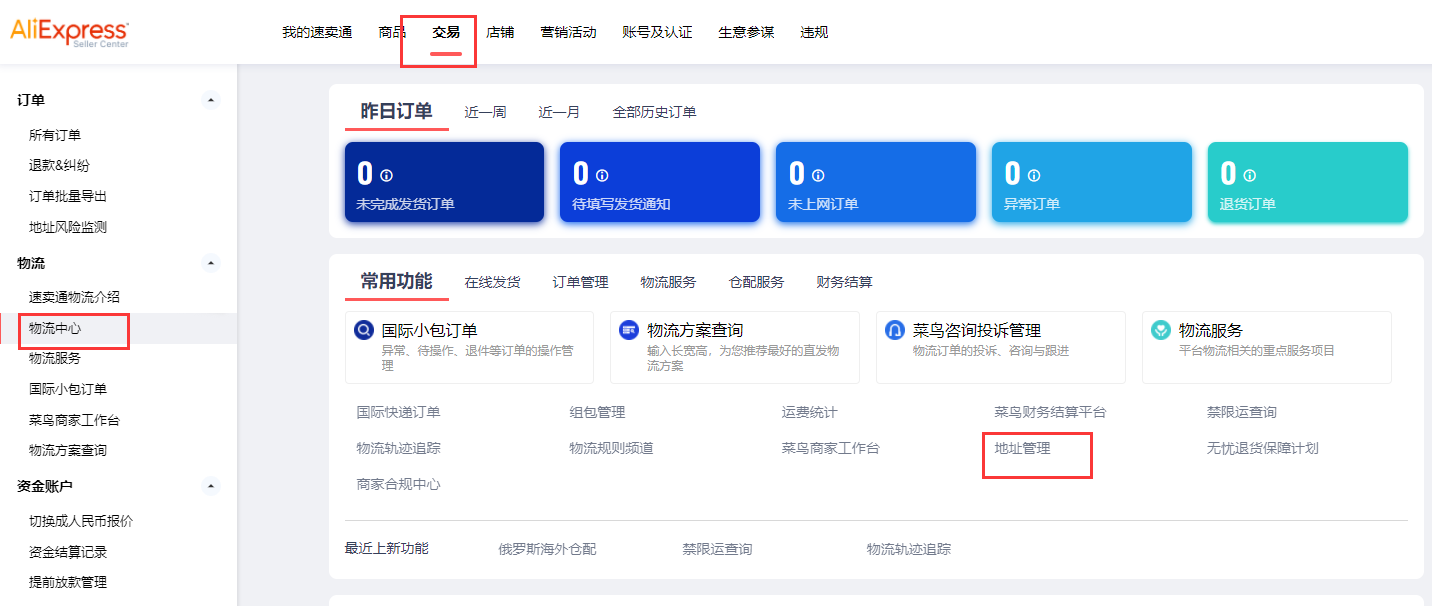Collapse the 资金账户 sidebar section
1432x606 pixels.
point(210,486)
